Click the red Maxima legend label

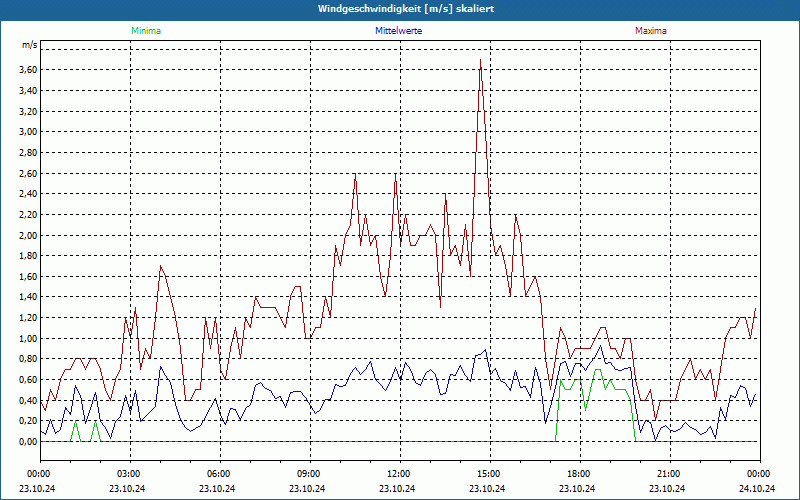coord(651,31)
